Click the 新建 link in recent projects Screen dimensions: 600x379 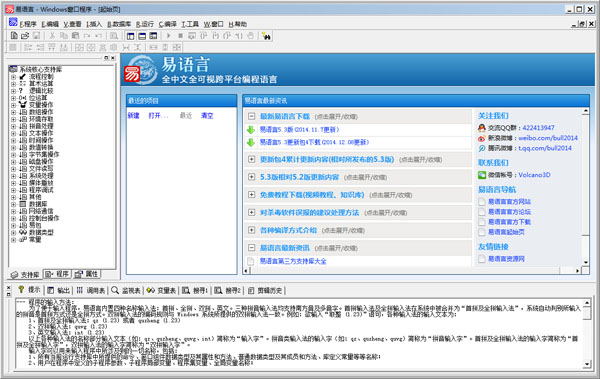tap(134, 115)
